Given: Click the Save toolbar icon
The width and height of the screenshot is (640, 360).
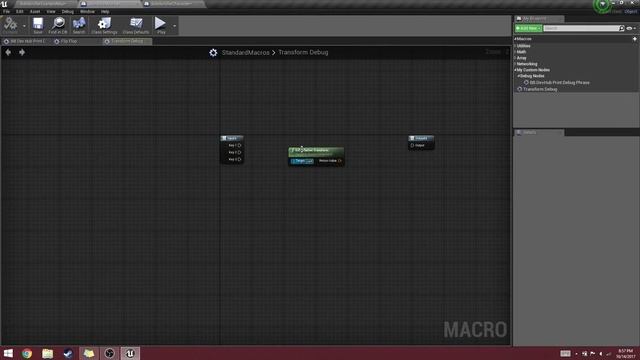Looking at the screenshot, I should coord(38,25).
